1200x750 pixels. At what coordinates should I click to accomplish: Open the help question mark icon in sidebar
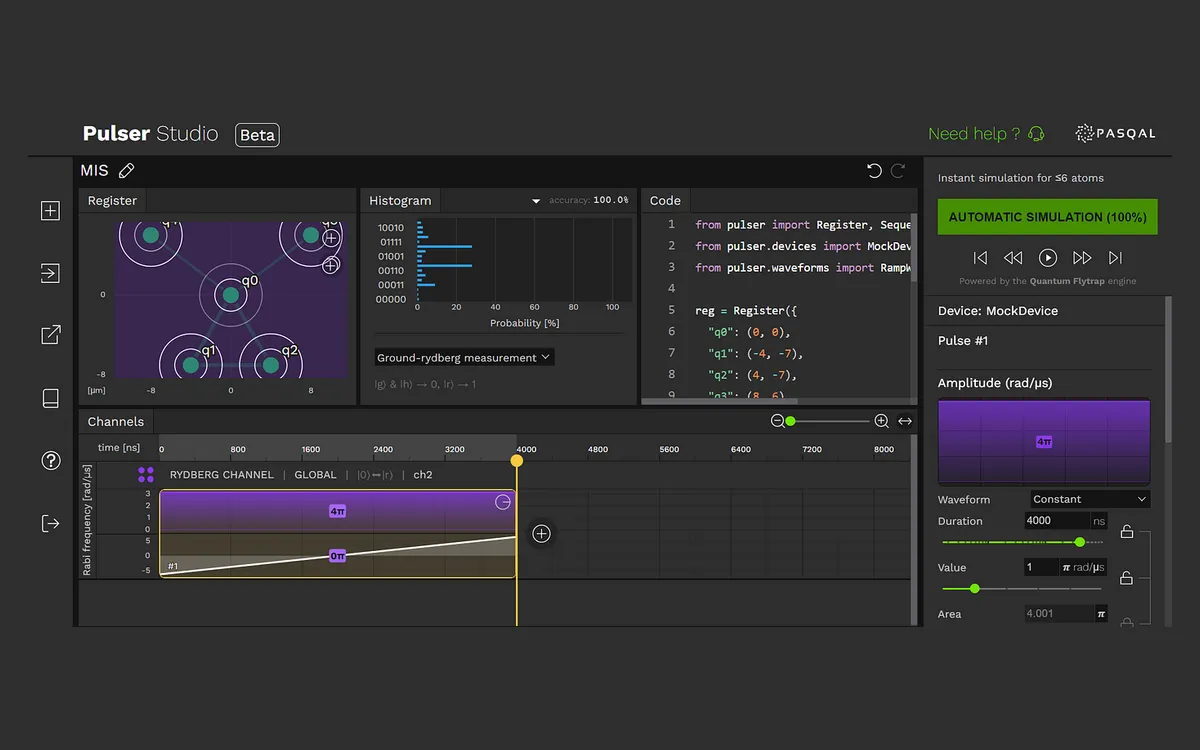point(50,460)
